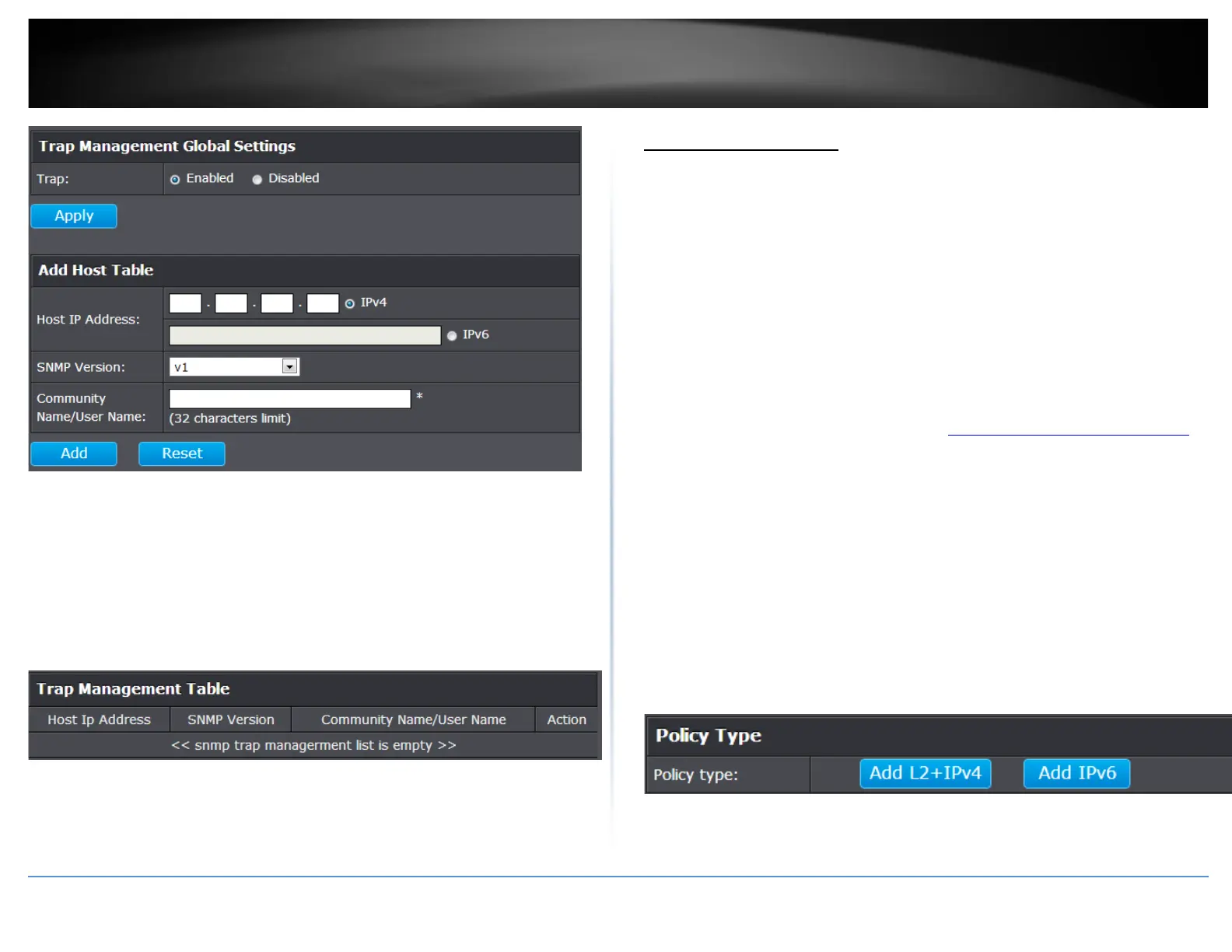Click the Community Name/User Name input field
Image resolution: width=1232 pixels, height=952 pixels.
[290, 399]
